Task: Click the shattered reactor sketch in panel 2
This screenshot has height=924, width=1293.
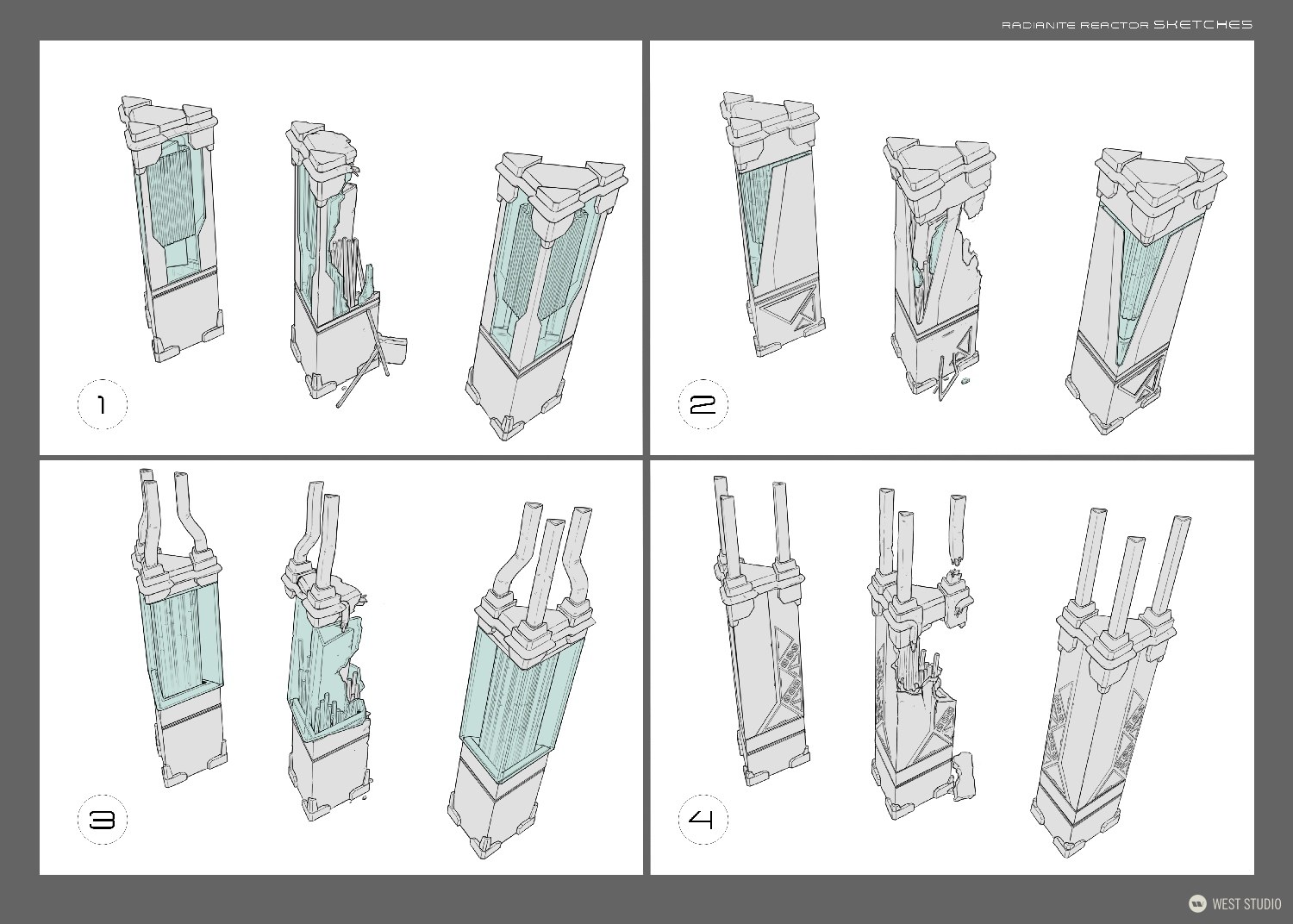Action: 935,259
